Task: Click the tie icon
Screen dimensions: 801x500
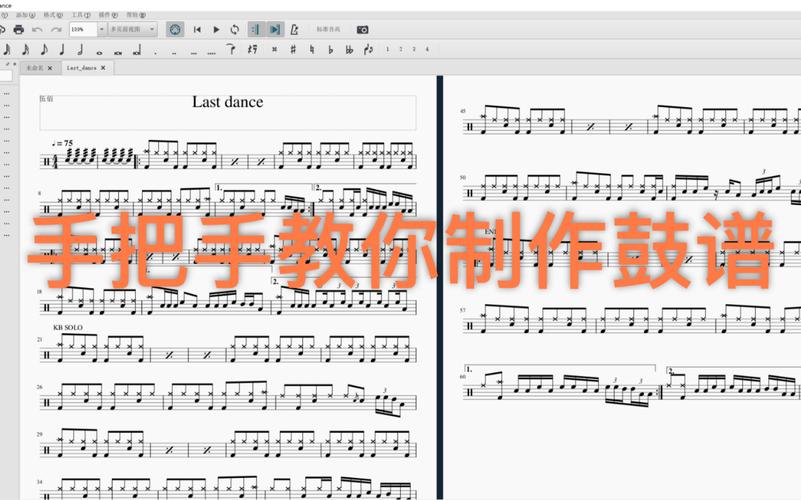Action: coord(231,50)
